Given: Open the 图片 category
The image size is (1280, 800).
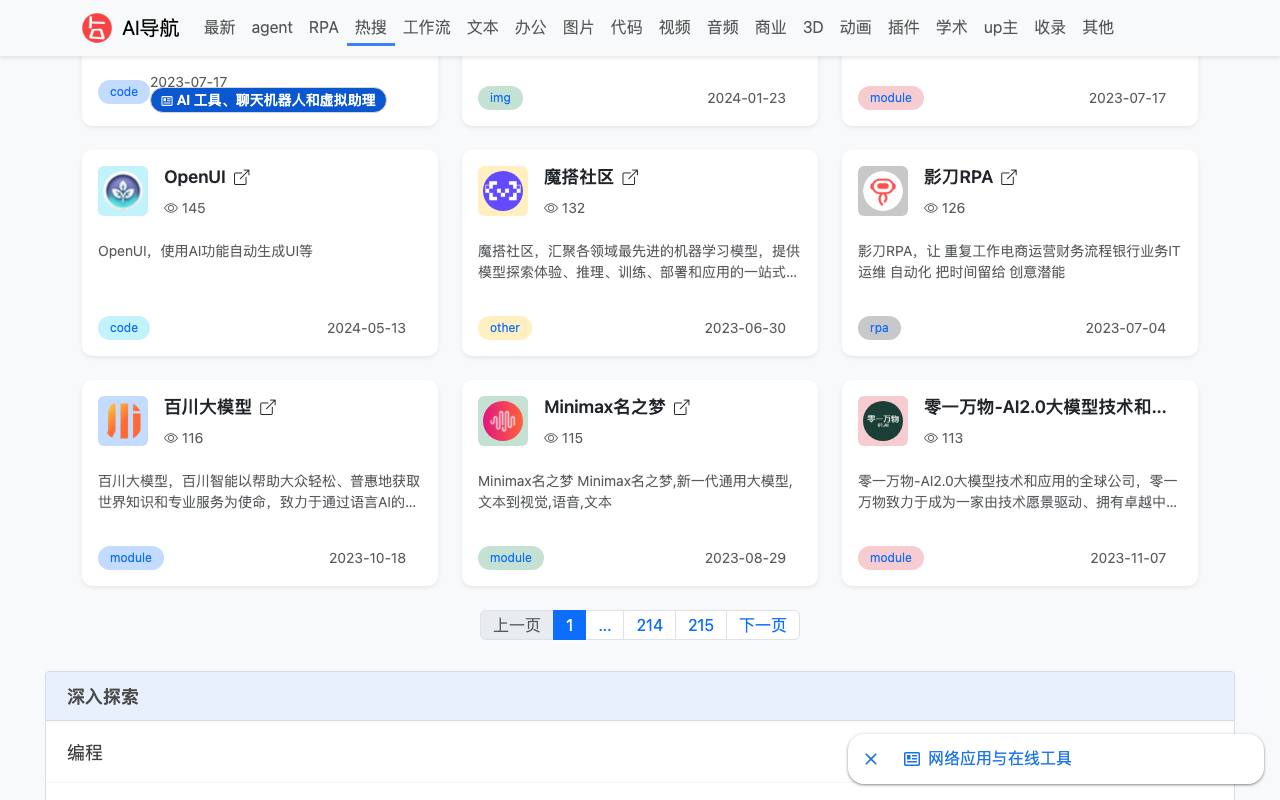Looking at the screenshot, I should pos(579,28).
